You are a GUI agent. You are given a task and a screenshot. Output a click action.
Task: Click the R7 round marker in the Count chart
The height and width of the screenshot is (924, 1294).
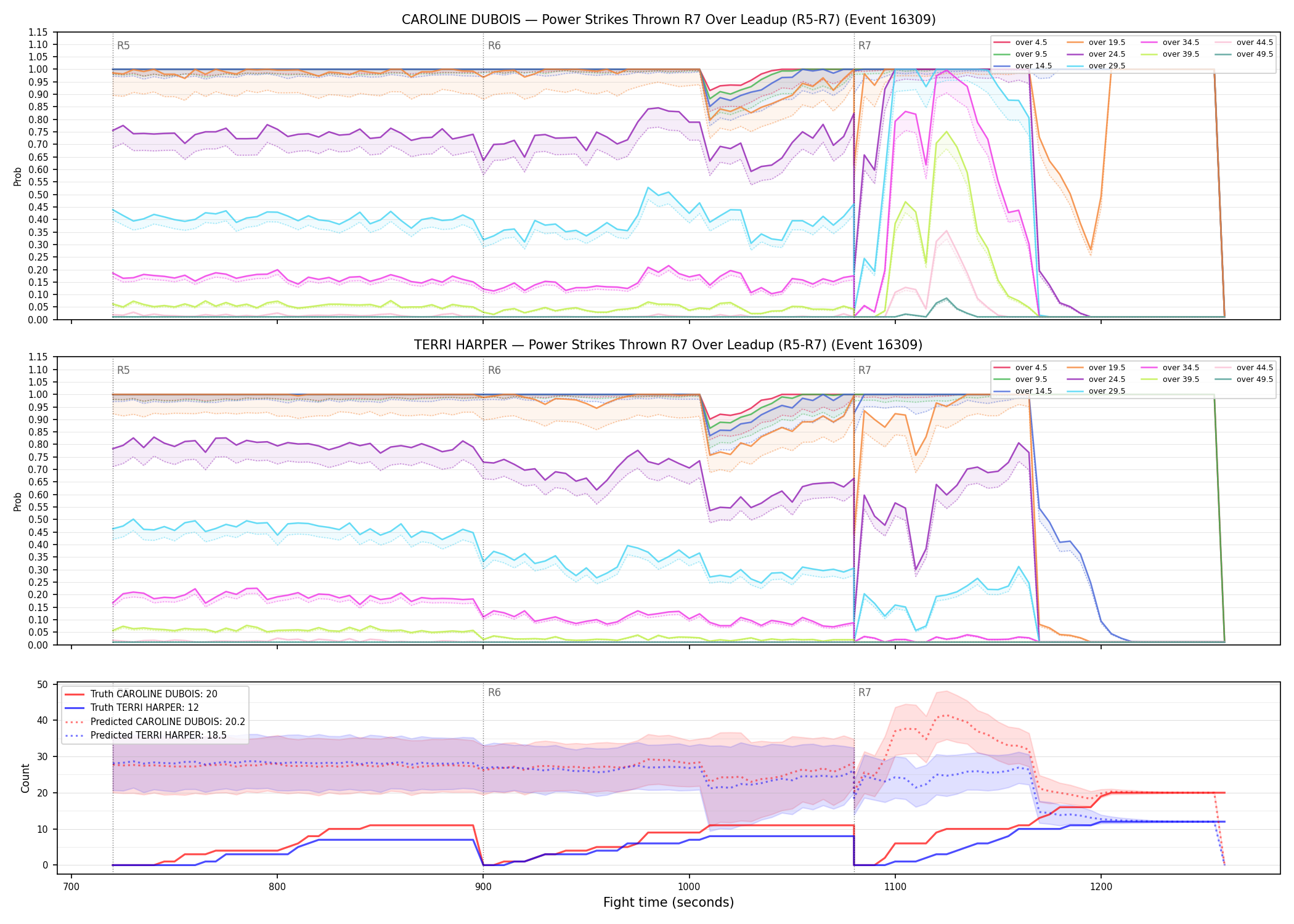pos(865,692)
